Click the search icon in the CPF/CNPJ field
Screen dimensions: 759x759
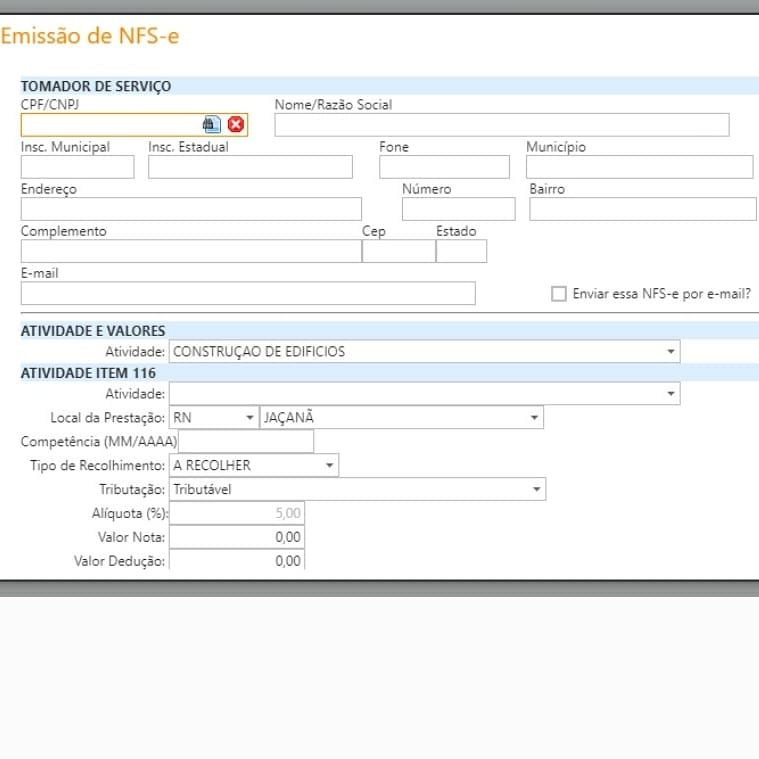212,124
